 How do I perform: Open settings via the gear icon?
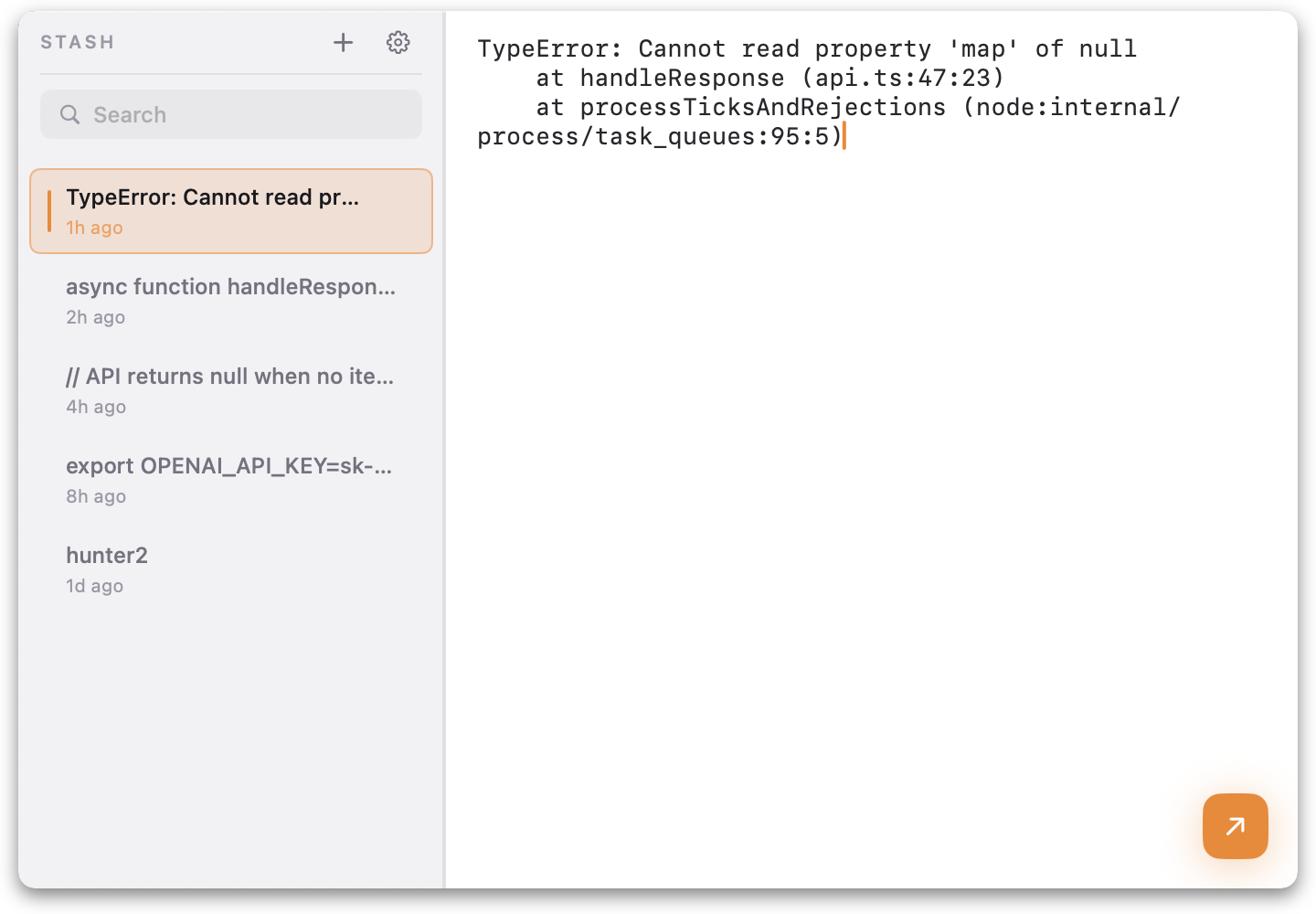click(x=398, y=42)
